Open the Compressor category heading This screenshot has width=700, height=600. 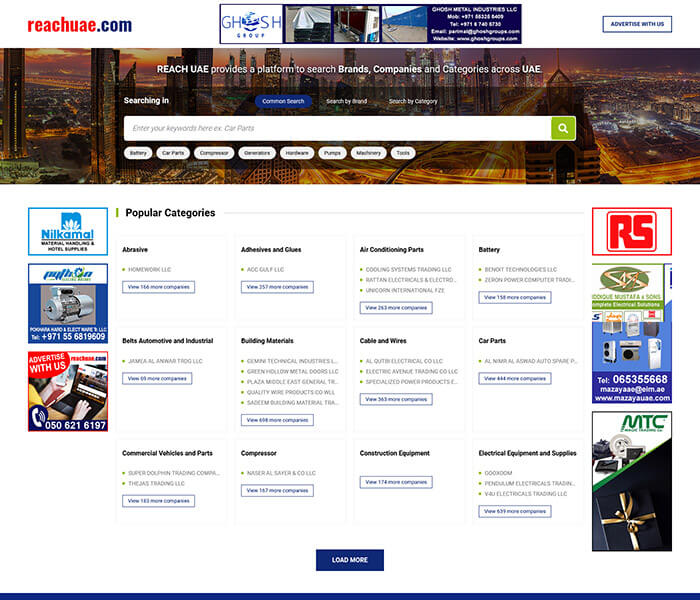click(x=258, y=453)
